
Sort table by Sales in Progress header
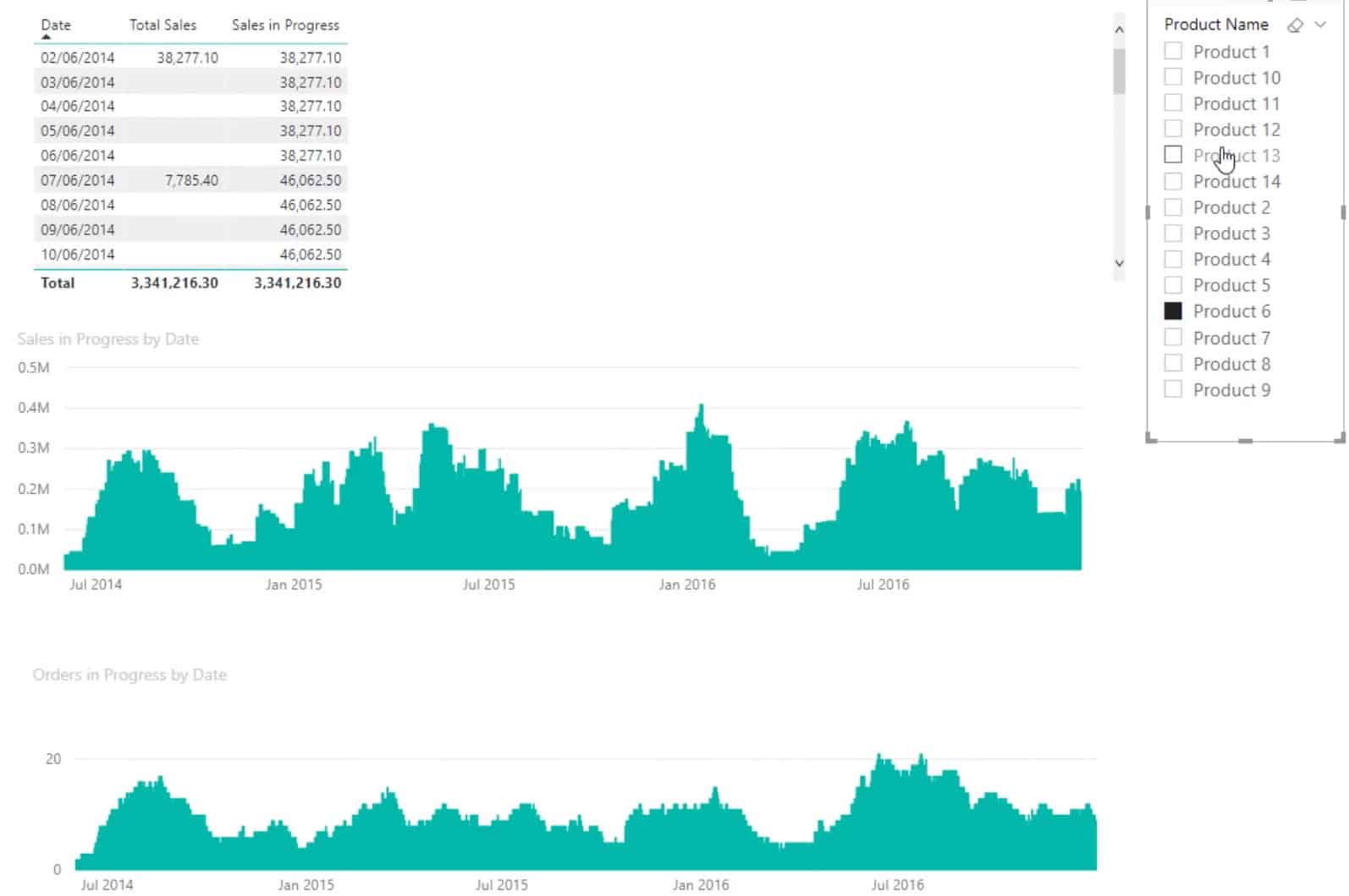(285, 25)
